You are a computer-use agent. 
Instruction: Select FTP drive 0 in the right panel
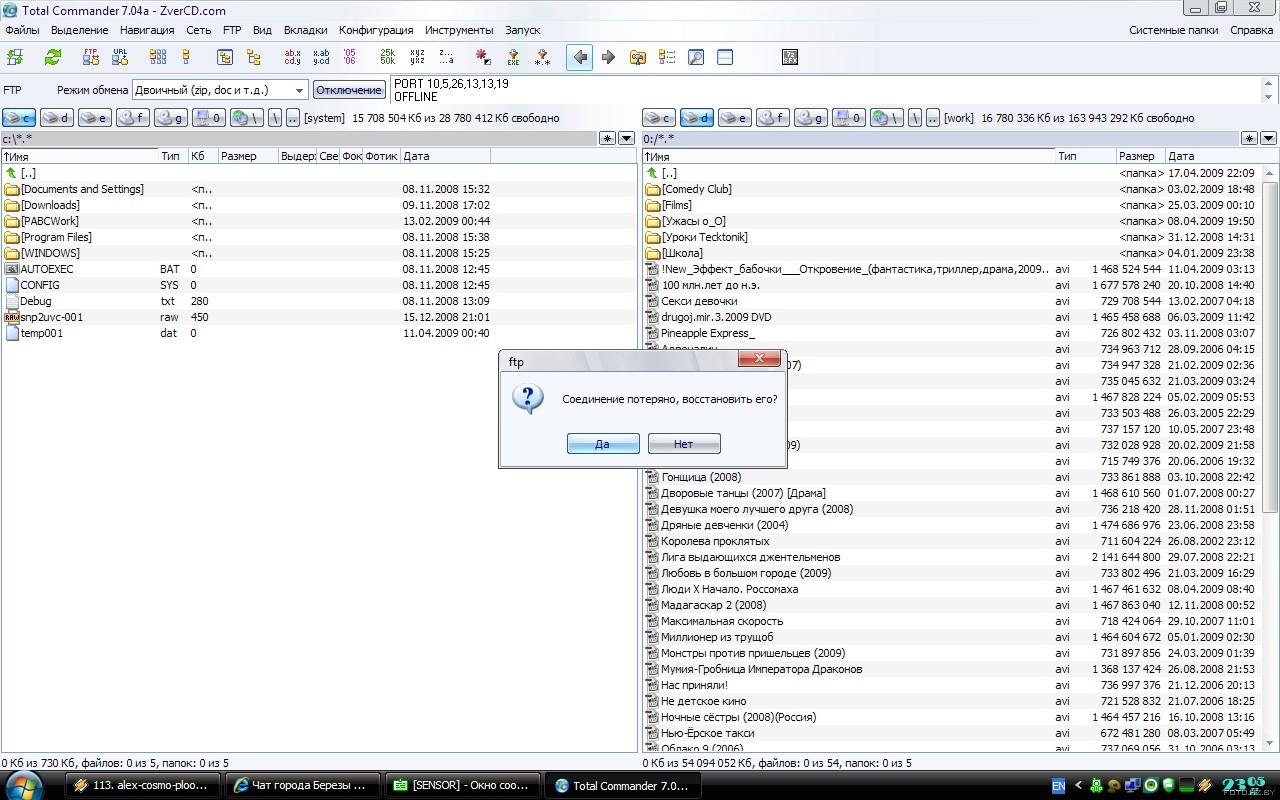(x=849, y=118)
